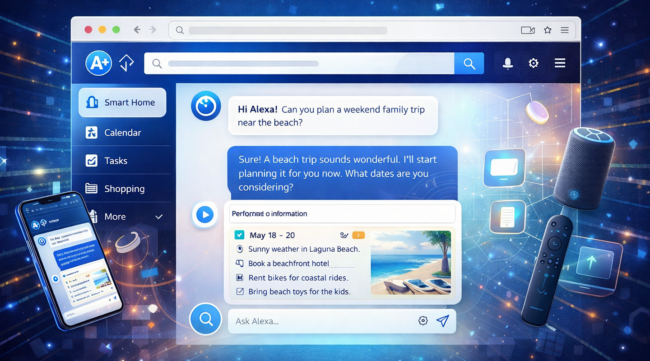This screenshot has height=361, width=650.
Task: Click the browser camera icon
Action: click(528, 30)
